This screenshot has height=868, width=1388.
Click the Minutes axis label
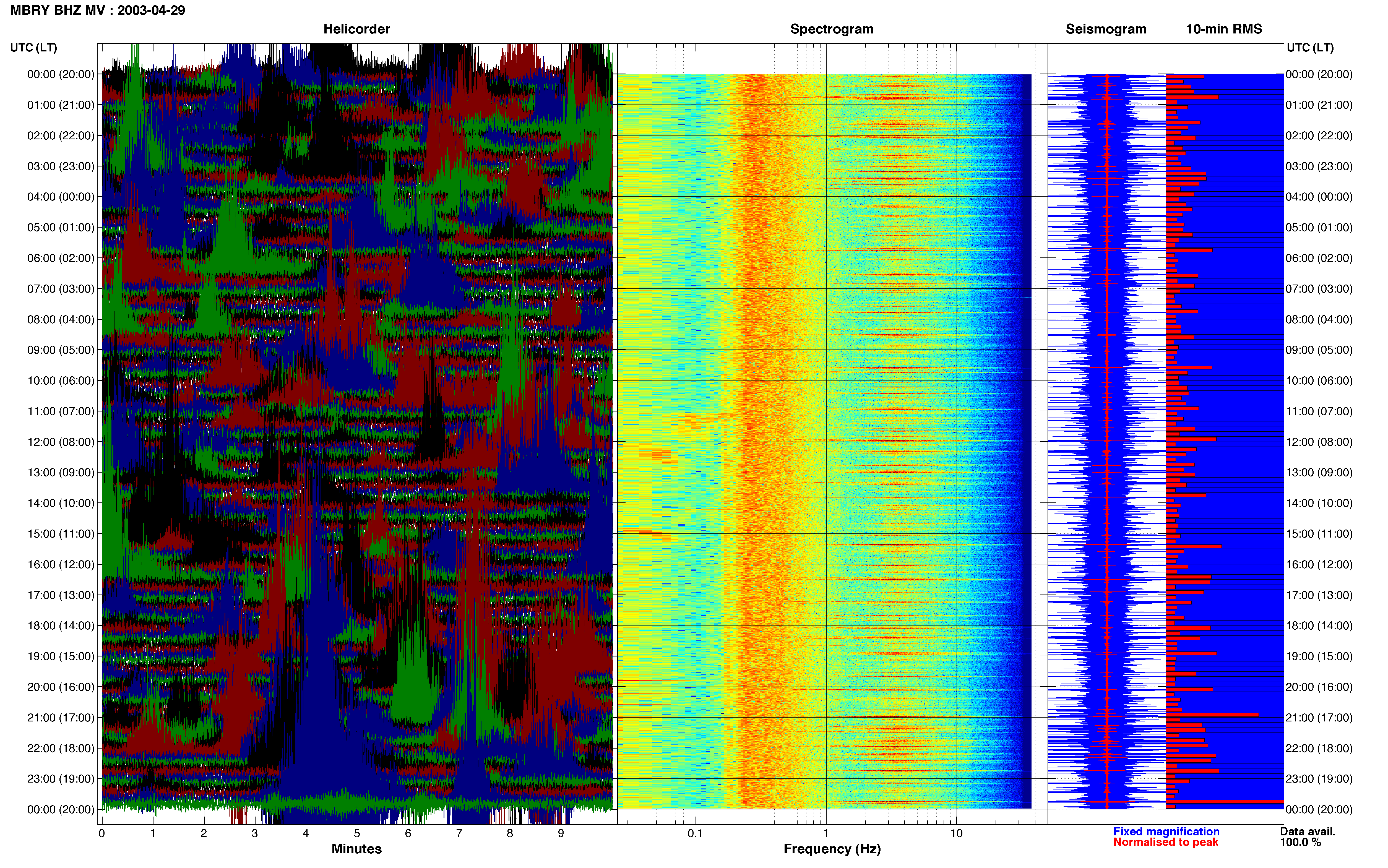pyautogui.click(x=356, y=848)
